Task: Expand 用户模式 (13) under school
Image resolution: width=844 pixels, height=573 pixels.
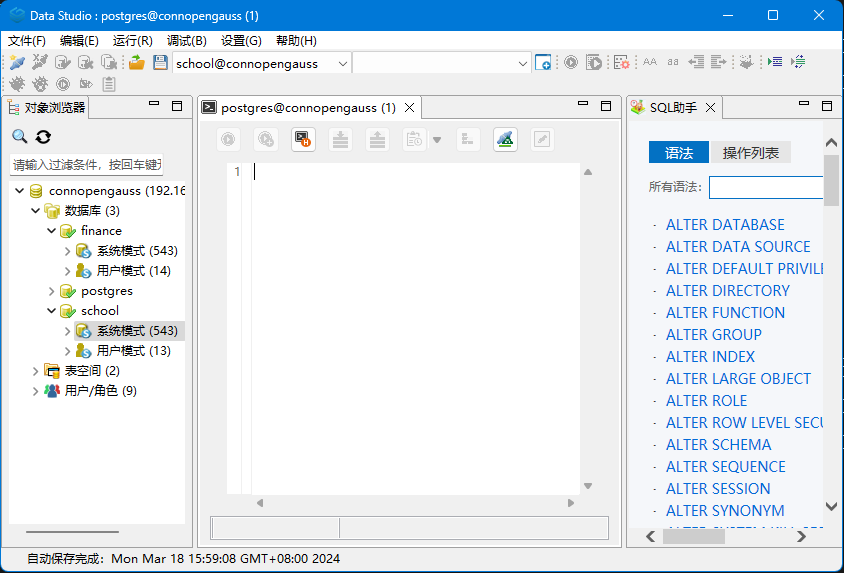Action: 67,351
